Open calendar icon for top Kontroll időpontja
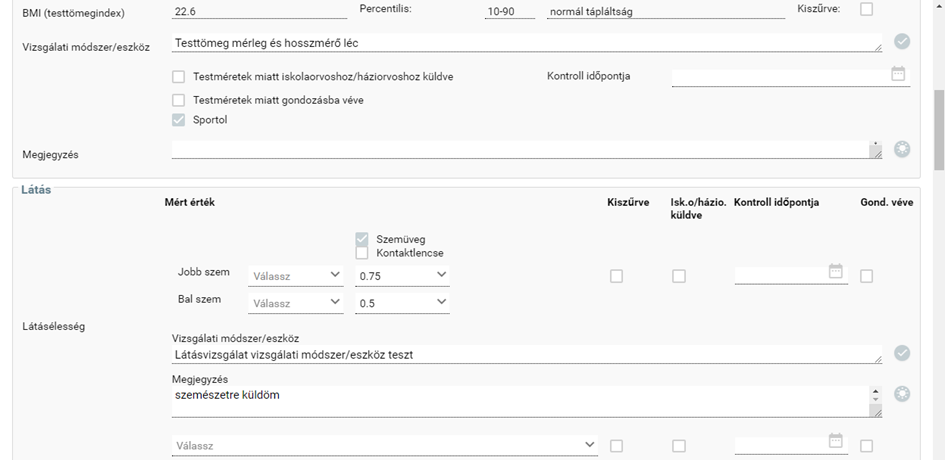The image size is (945, 460). click(x=898, y=74)
